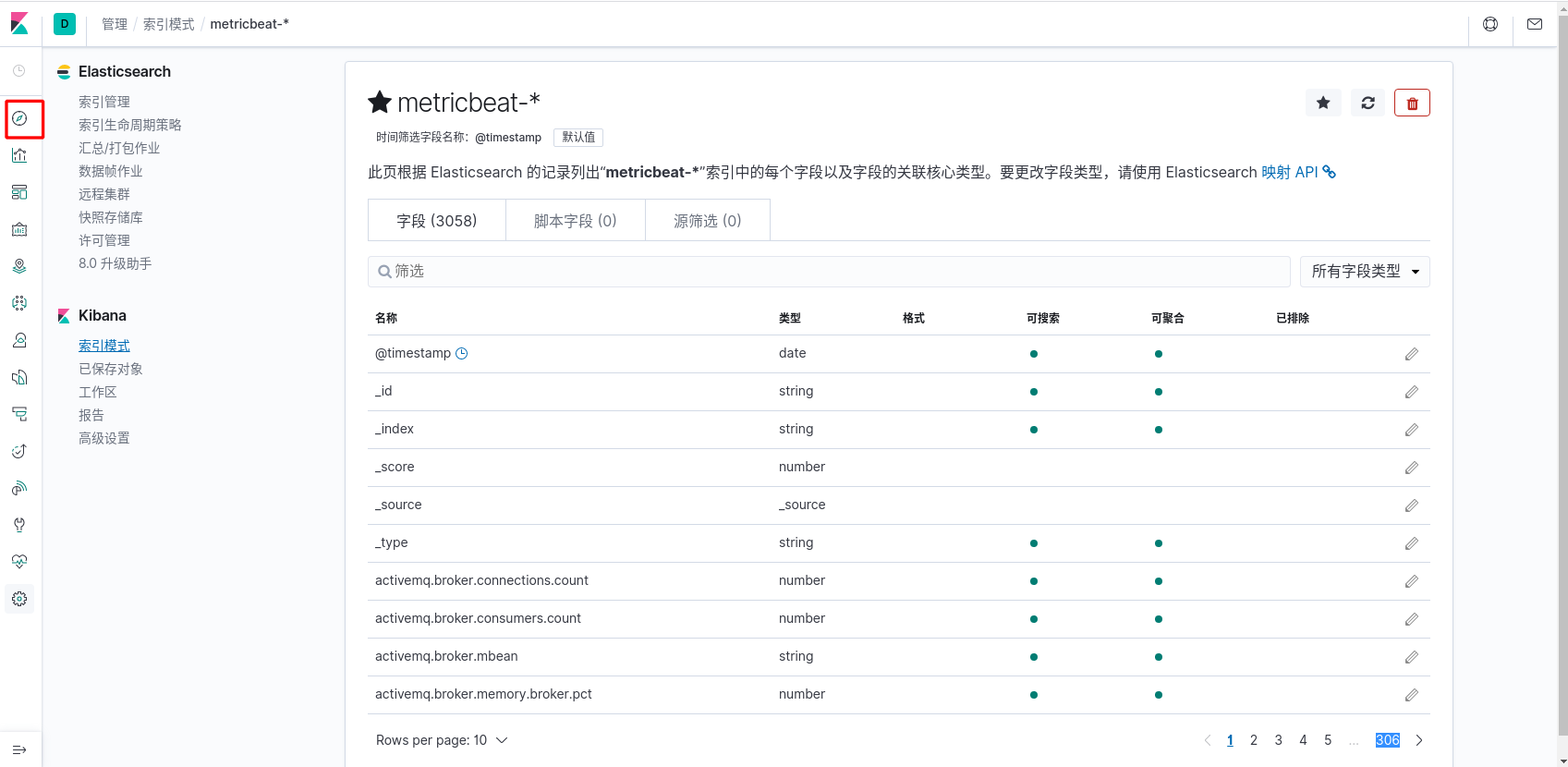
Task: Open 许可管理 menu item
Action: coord(104,240)
